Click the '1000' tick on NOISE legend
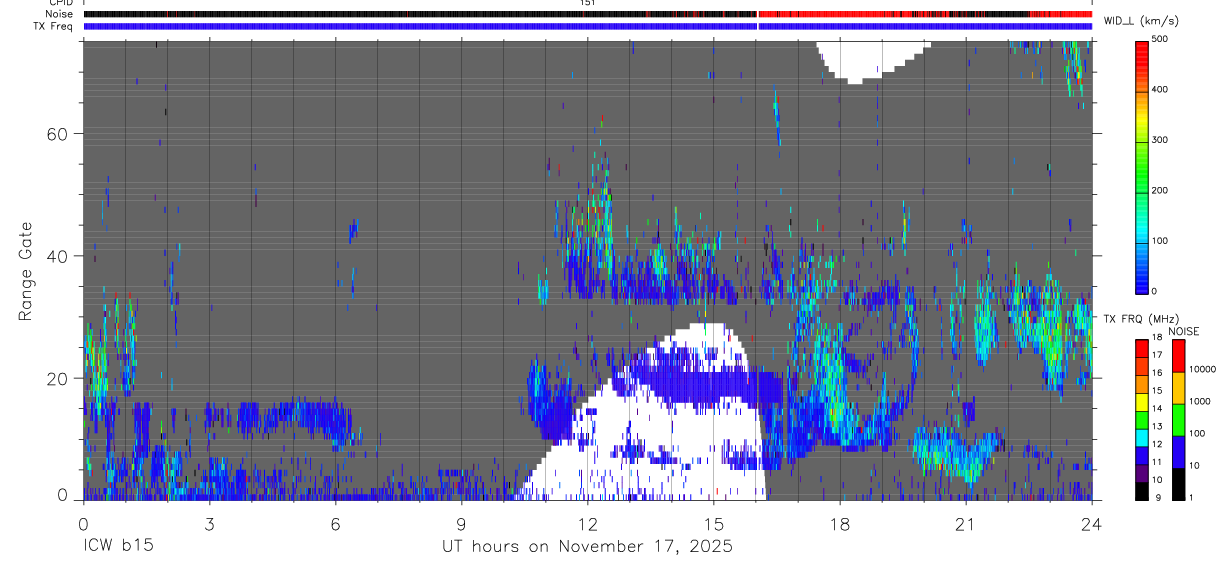This screenshot has height=567, width=1228. [1198, 401]
